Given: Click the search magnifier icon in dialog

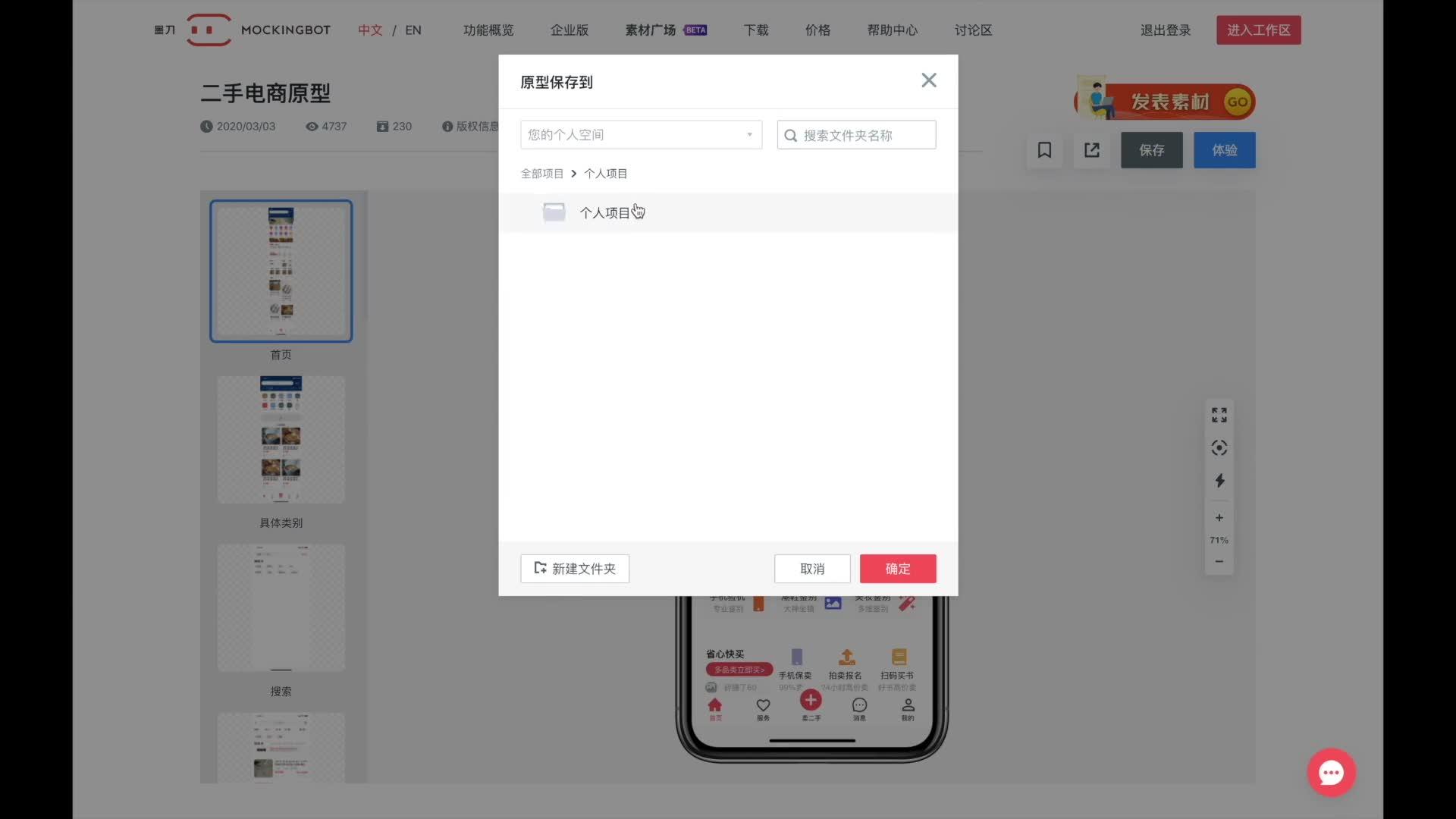Looking at the screenshot, I should [790, 136].
